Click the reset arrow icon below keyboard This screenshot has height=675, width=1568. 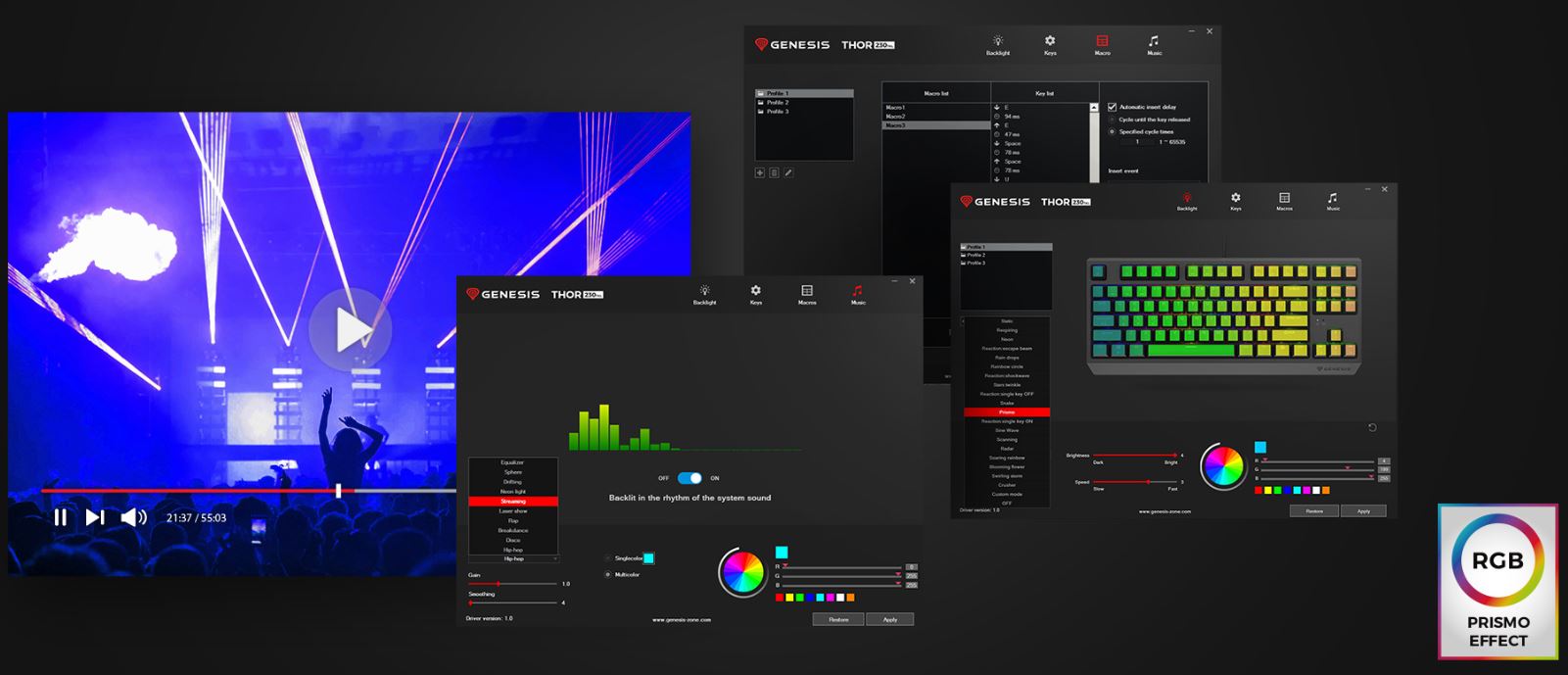coord(1372,428)
